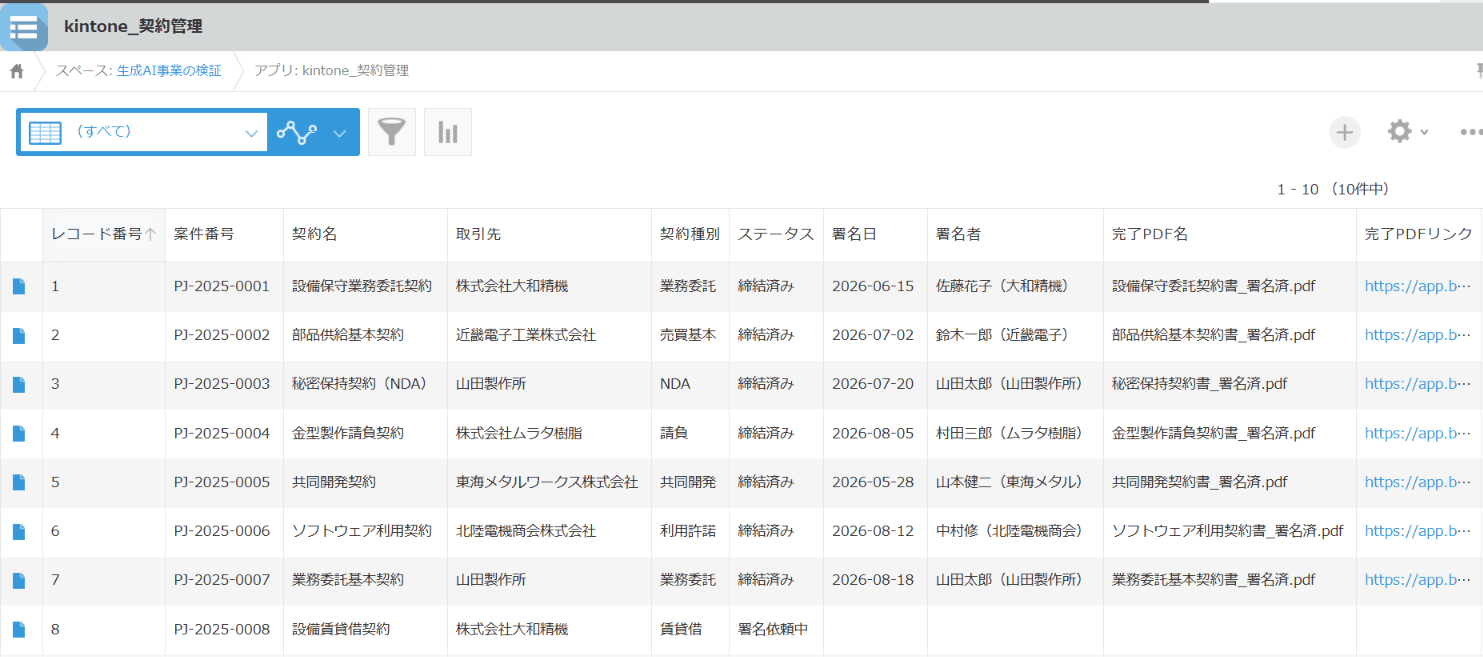
Task: Click the table view icon
Action: [45, 132]
